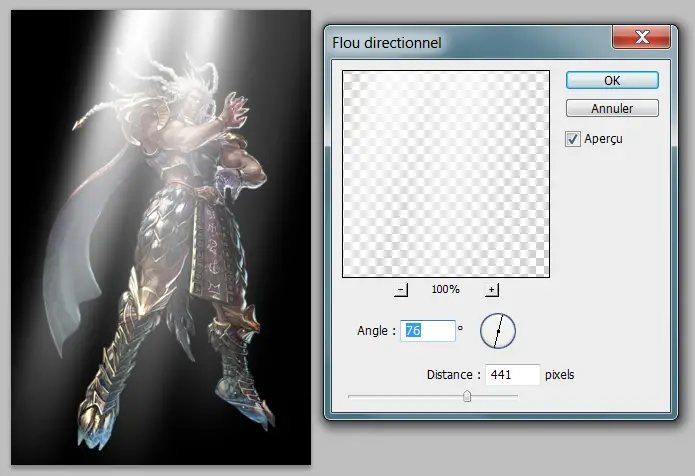Click the Distance pixels input field
Viewport: 695px width, 476px height.
[x=512, y=375]
